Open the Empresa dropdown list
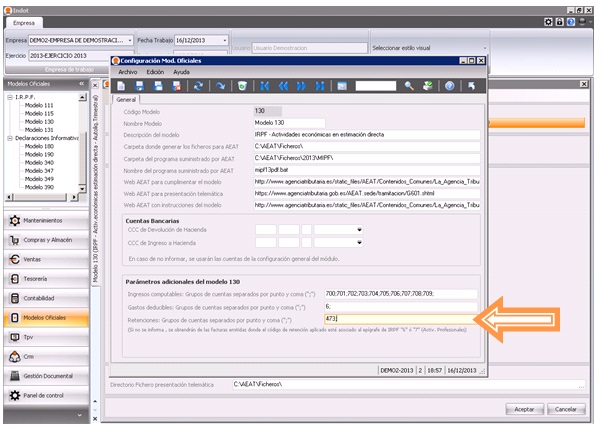603x431 pixels. (x=130, y=40)
